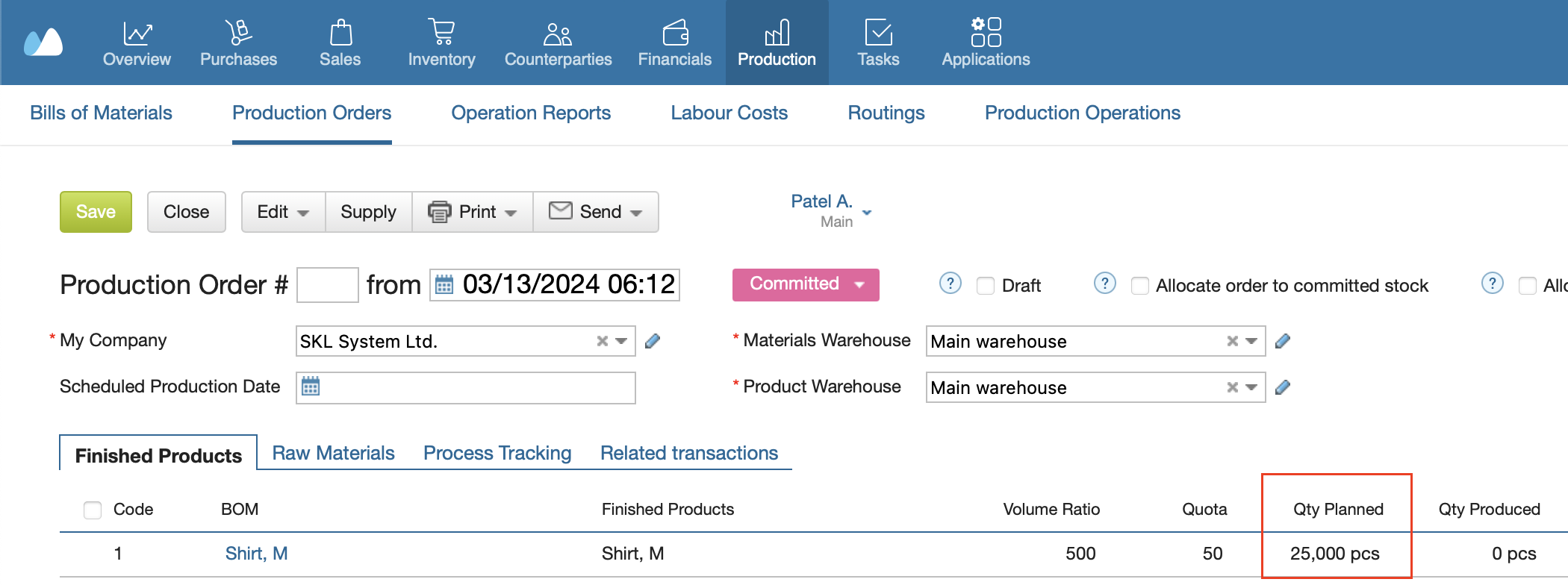
Task: Open Product Warehouse dropdown arrow
Action: click(x=1251, y=387)
